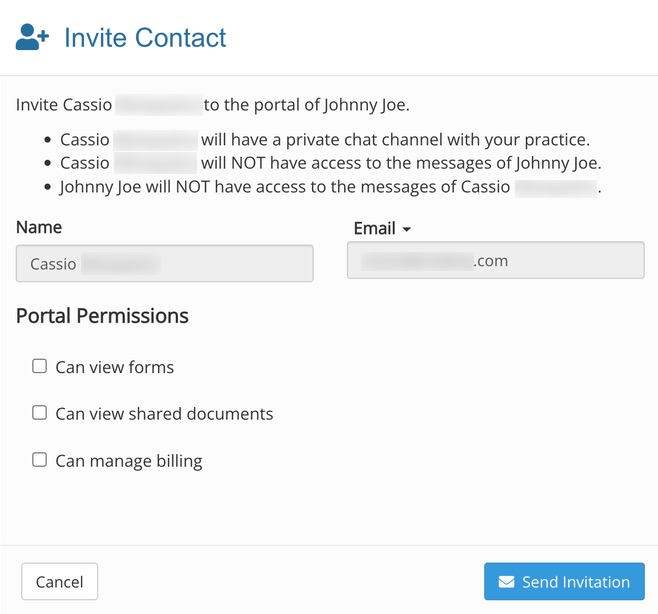
Task: Select the 'Can manage billing' label
Action: click(129, 461)
